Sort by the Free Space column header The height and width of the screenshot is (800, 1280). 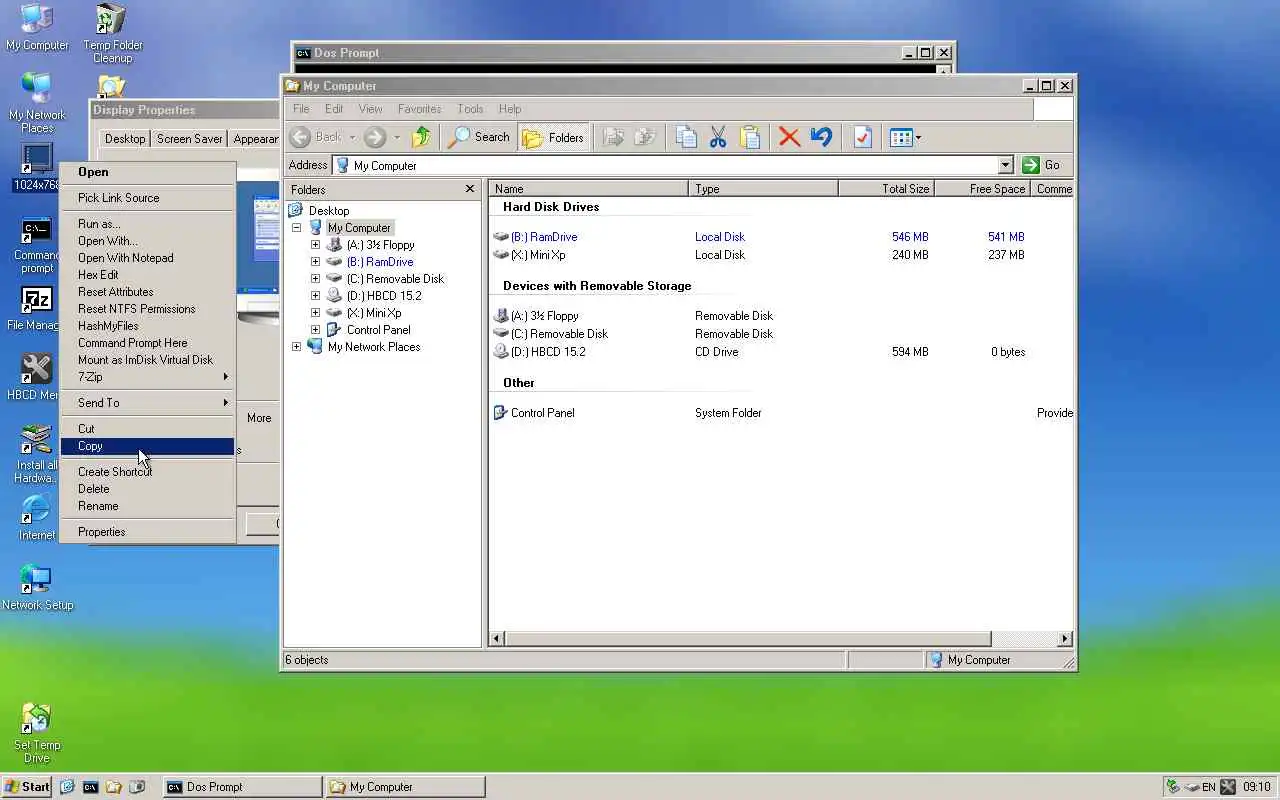pos(982,189)
